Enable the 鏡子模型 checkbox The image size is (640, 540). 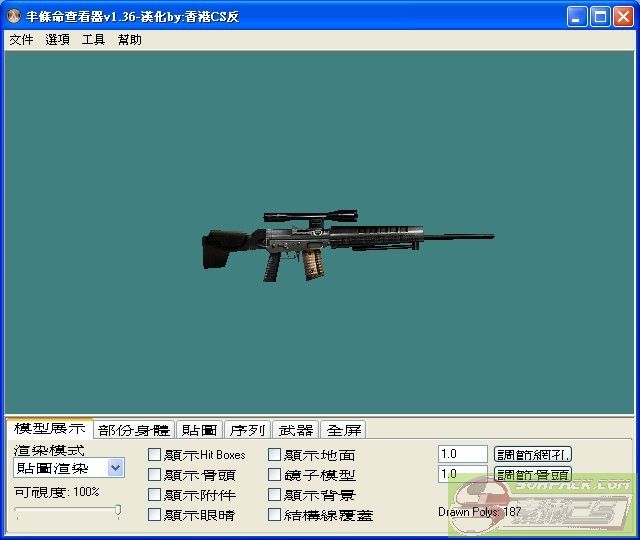[x=275, y=475]
